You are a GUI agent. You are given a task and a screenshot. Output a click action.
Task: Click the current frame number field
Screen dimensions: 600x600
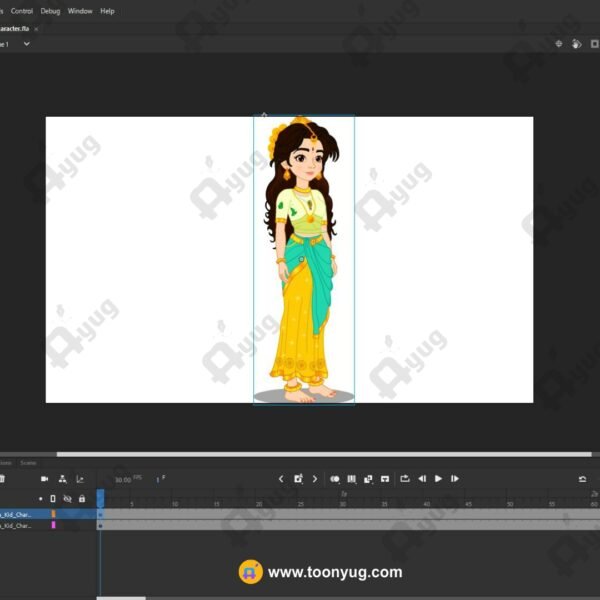160,479
